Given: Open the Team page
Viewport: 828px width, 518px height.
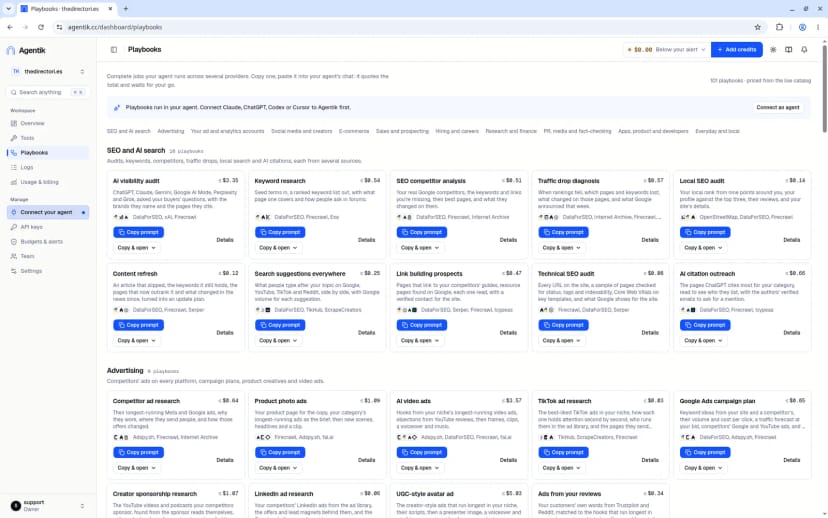Looking at the screenshot, I should pyautogui.click(x=48, y=257).
